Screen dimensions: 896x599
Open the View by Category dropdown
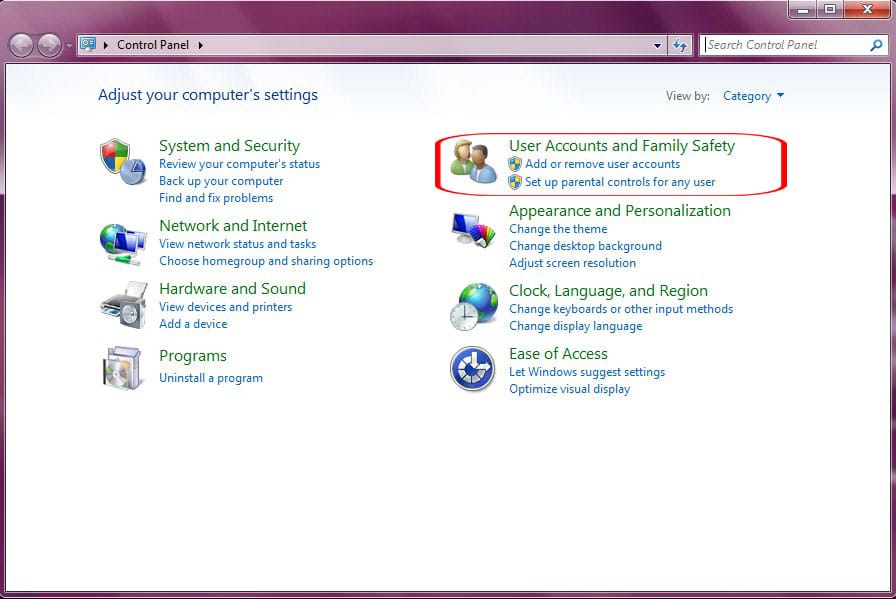tap(753, 96)
